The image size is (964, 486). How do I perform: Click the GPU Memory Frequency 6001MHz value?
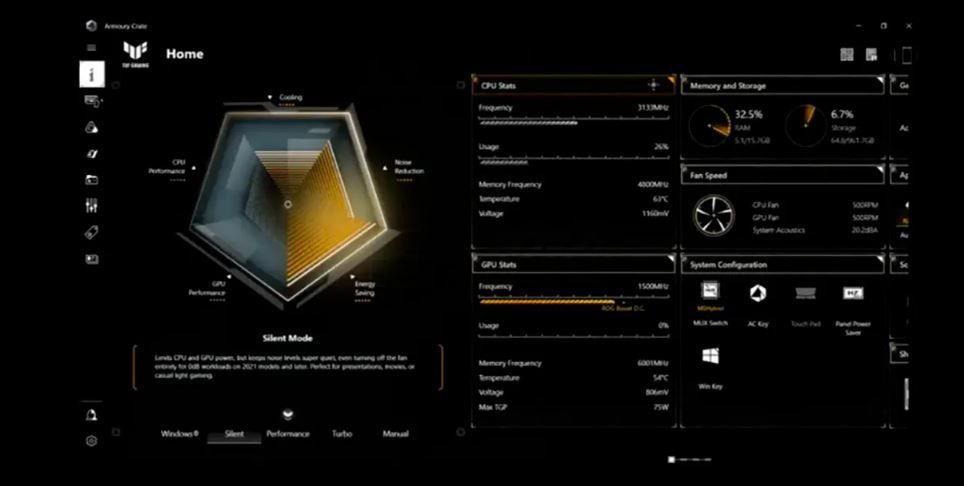pos(653,363)
